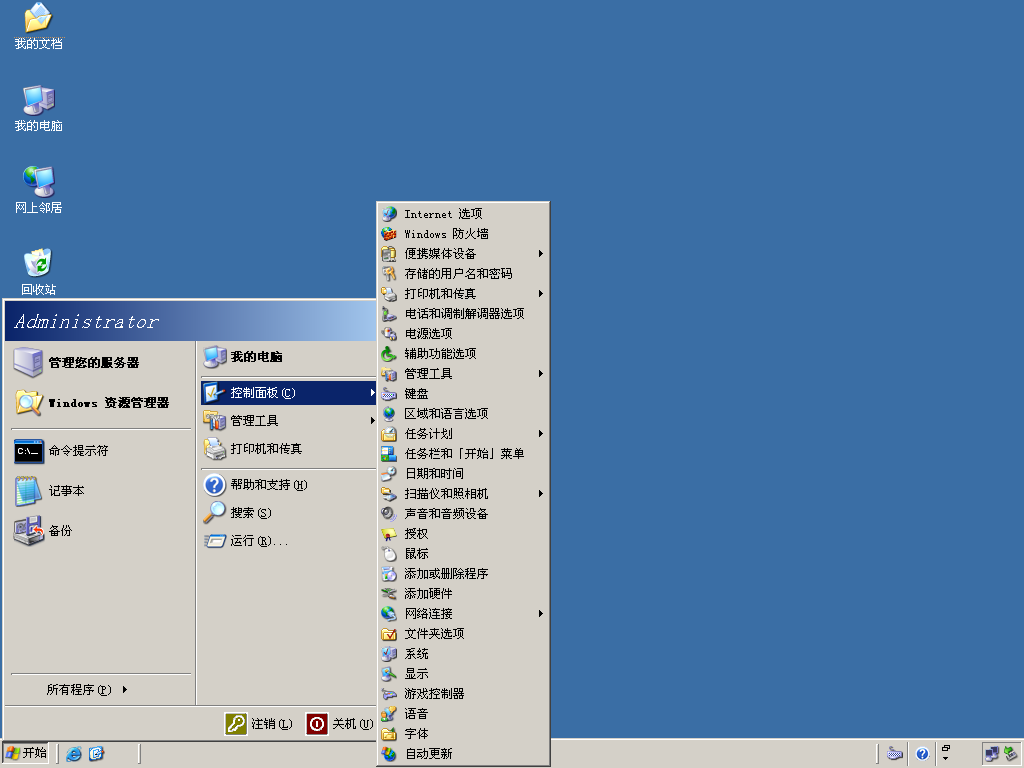Screen dimensions: 1024x768
Task: Open 记事本 from Start menu
Action: pos(101,491)
